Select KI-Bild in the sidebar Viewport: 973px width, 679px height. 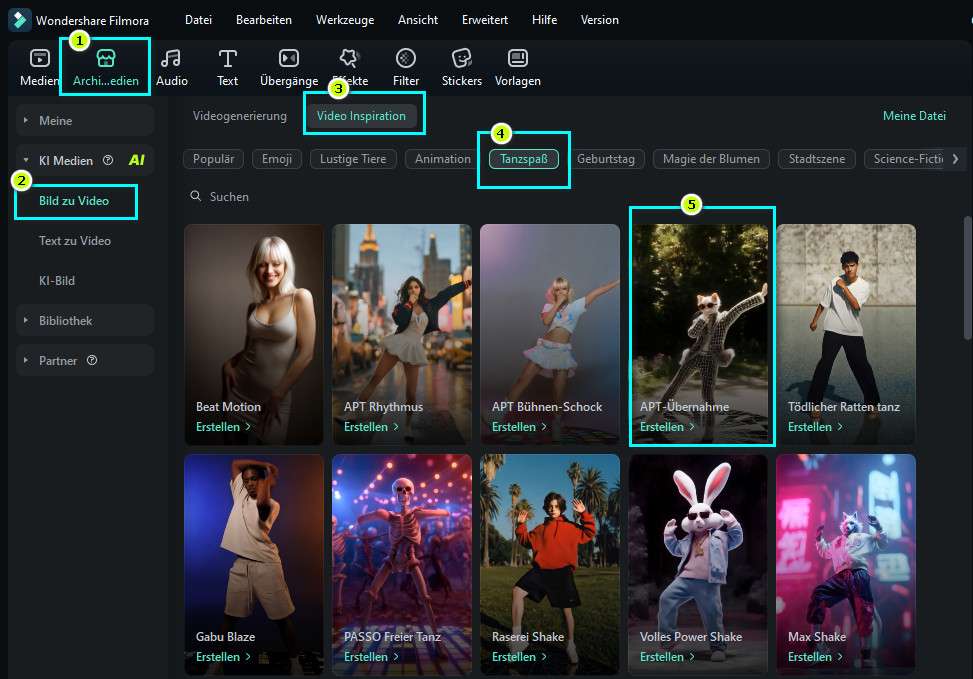(x=57, y=281)
